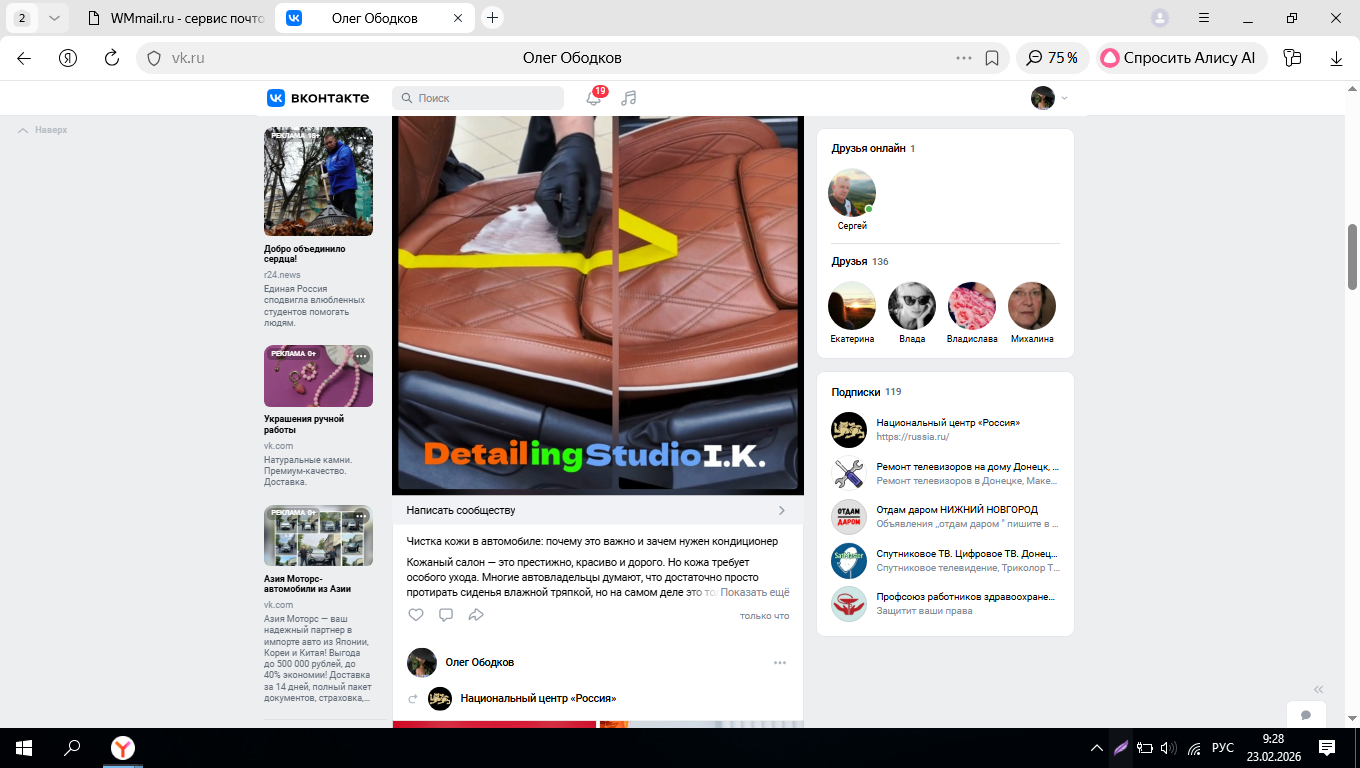Expand post text with Показать ещё
The width and height of the screenshot is (1360, 768).
[755, 592]
